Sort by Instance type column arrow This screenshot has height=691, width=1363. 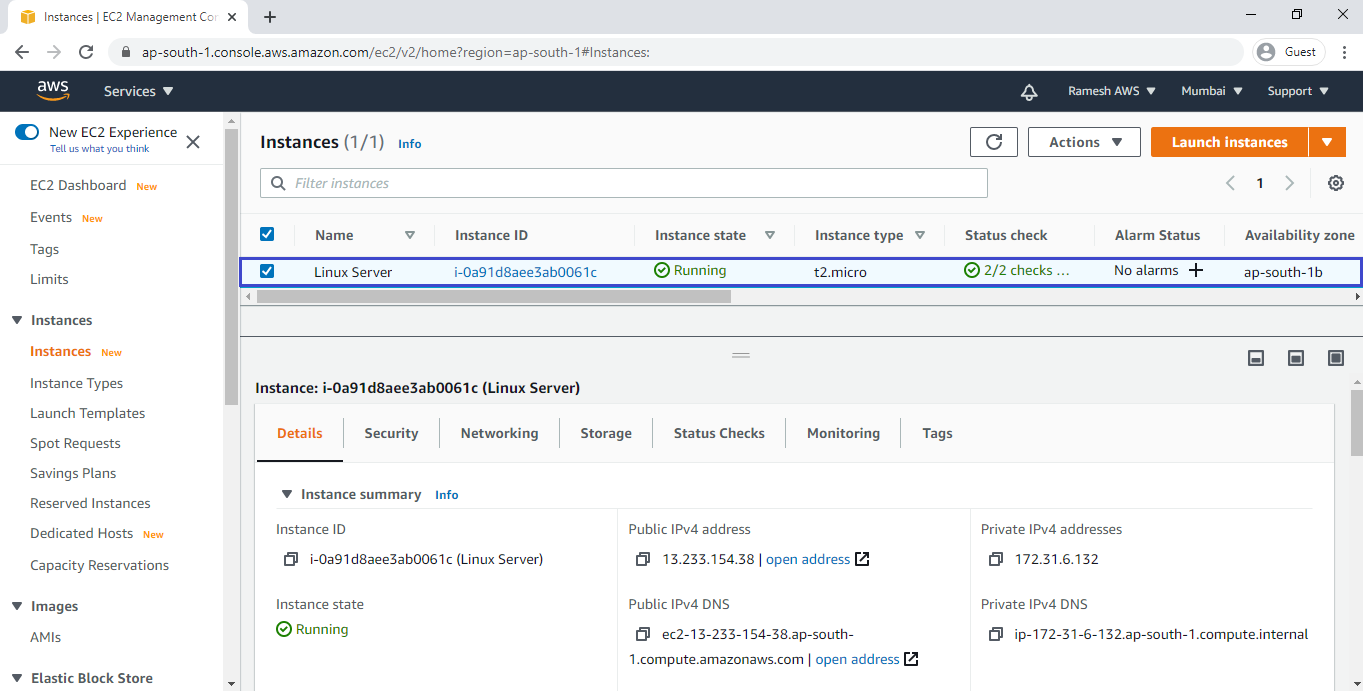[x=920, y=235]
